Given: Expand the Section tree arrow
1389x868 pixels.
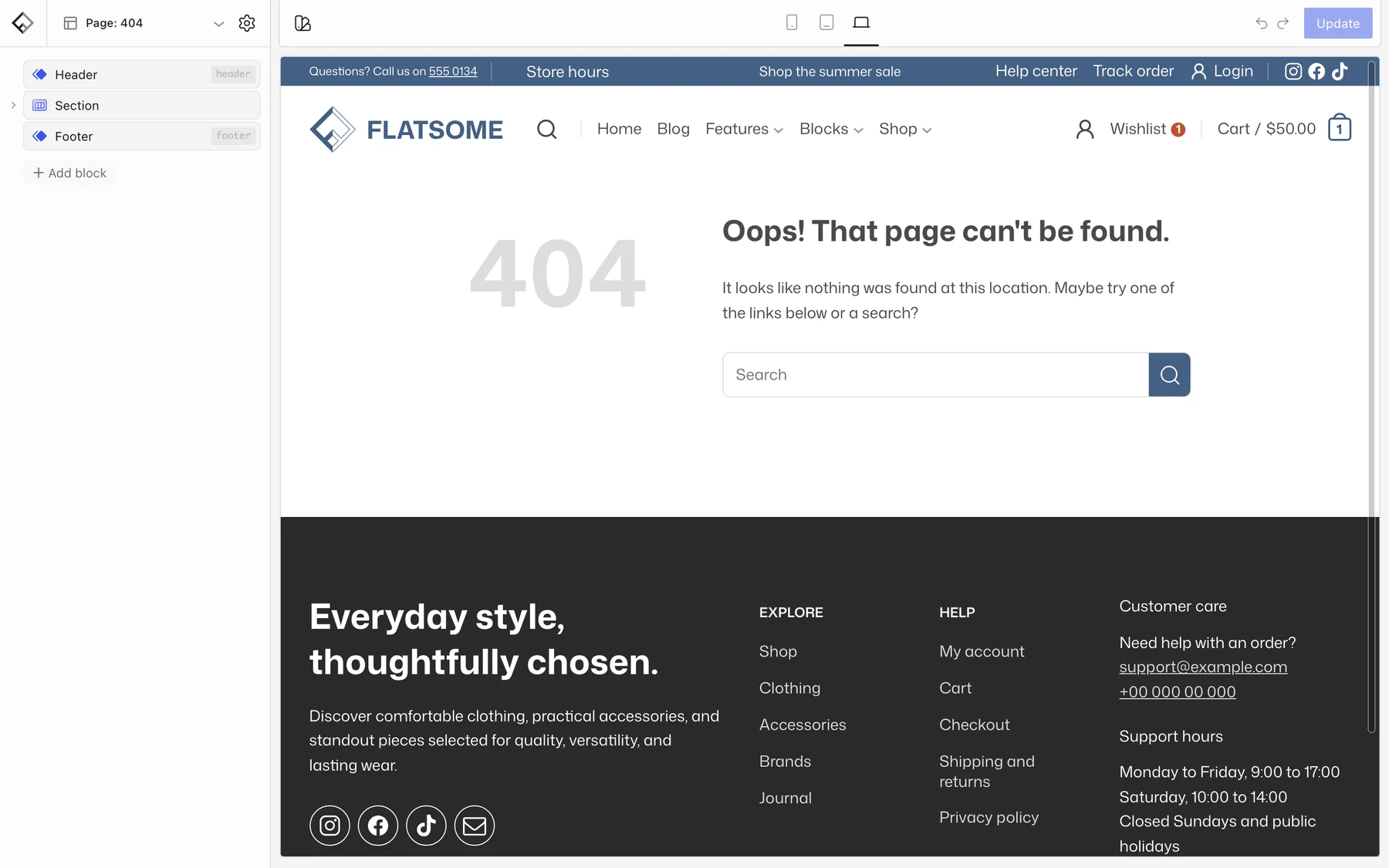Looking at the screenshot, I should tap(13, 105).
